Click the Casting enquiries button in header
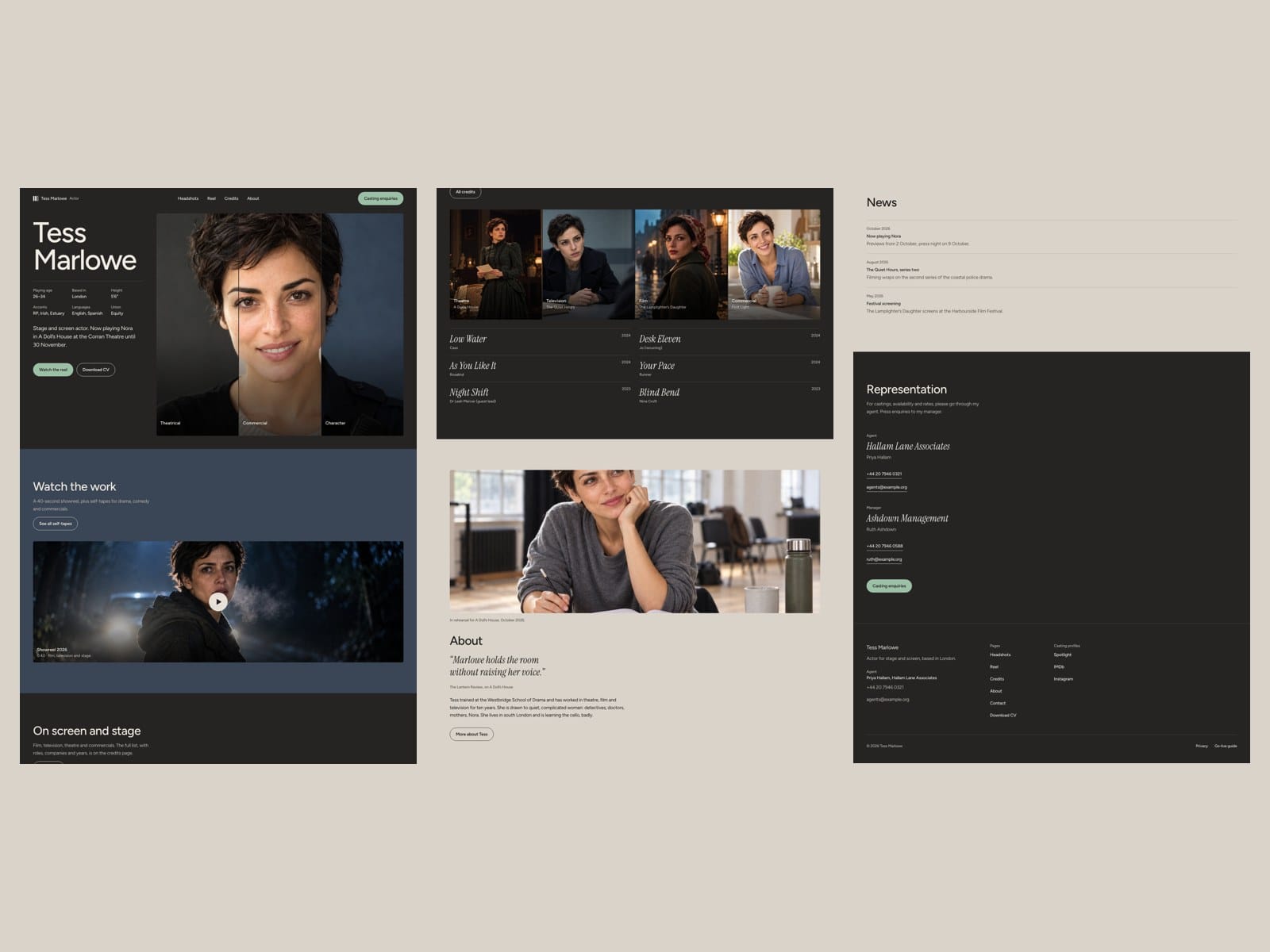 point(381,198)
